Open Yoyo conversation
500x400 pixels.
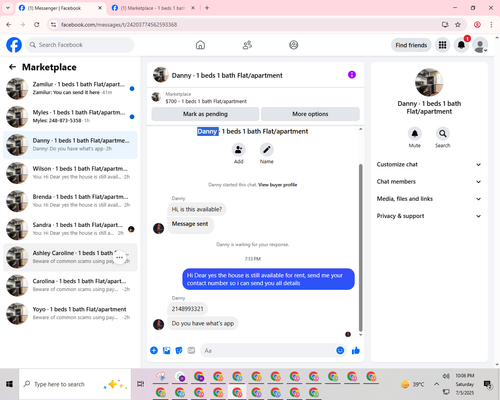[70, 313]
